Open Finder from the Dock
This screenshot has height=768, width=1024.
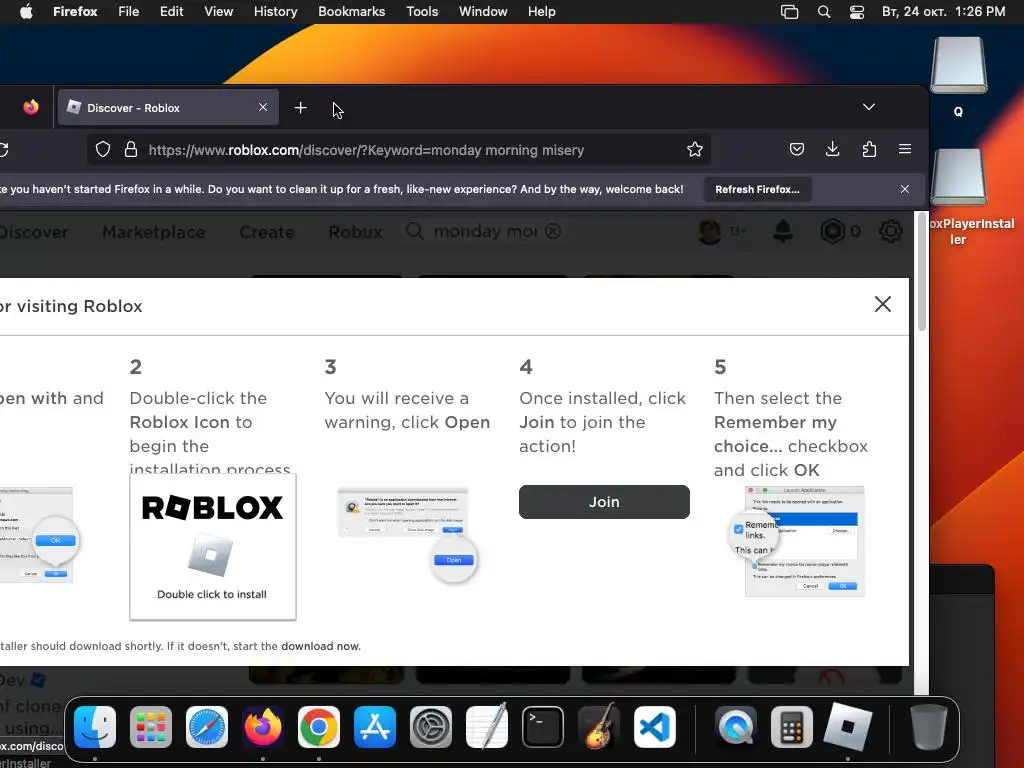(x=95, y=727)
